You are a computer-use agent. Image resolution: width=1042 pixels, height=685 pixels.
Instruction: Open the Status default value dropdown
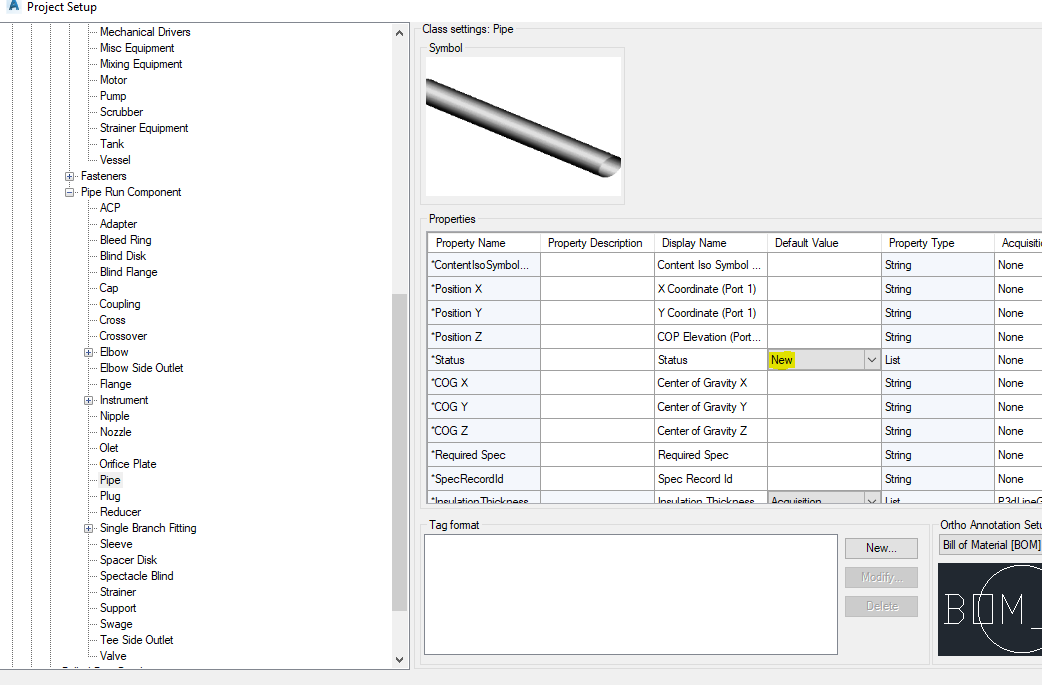[872, 360]
